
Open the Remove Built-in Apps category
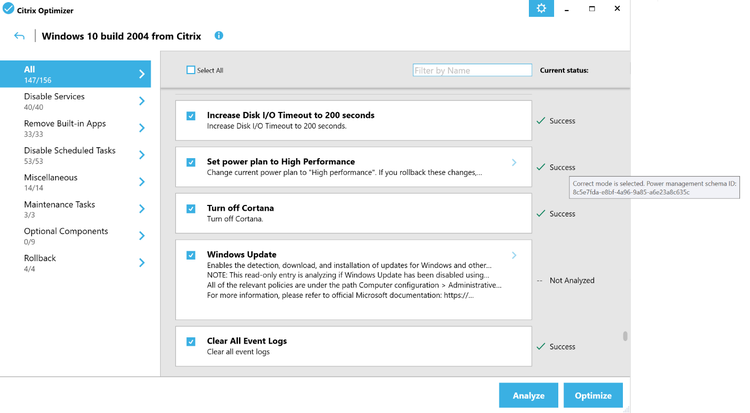pyautogui.click(x=75, y=128)
